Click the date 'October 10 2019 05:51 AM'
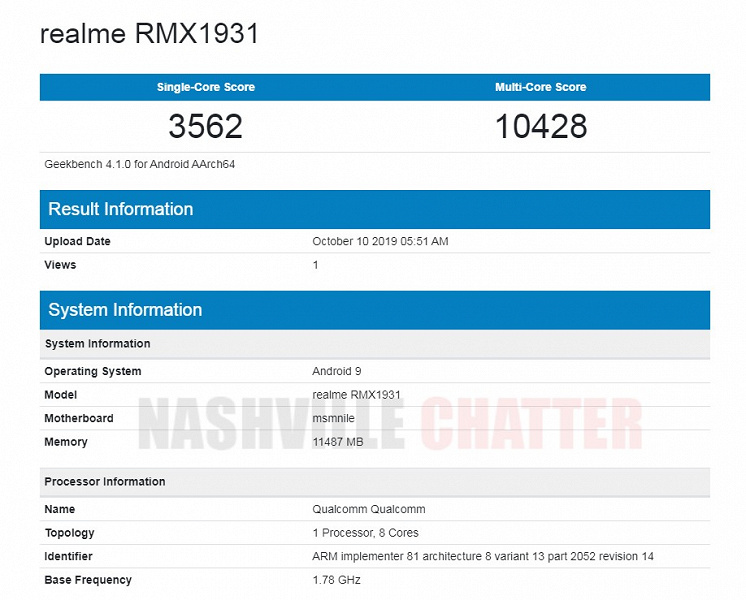Screen dimensions: 746x600 (x=380, y=241)
